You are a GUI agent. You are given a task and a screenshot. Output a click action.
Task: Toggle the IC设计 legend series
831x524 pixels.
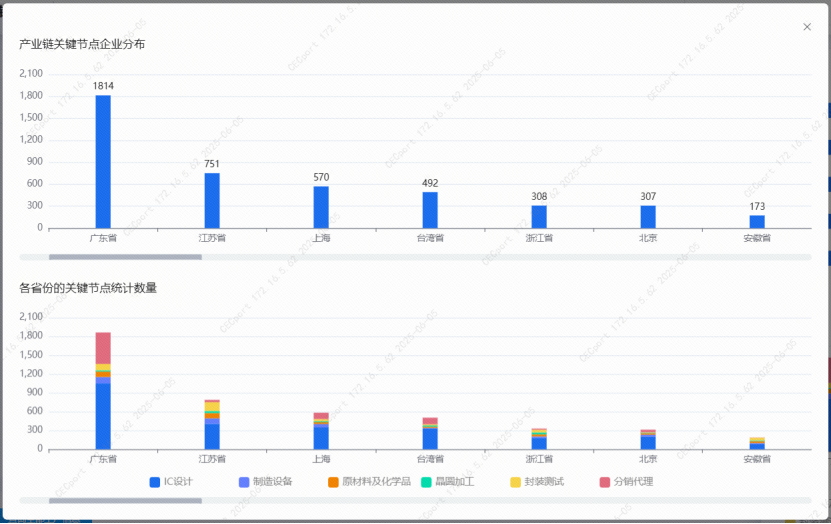click(171, 482)
